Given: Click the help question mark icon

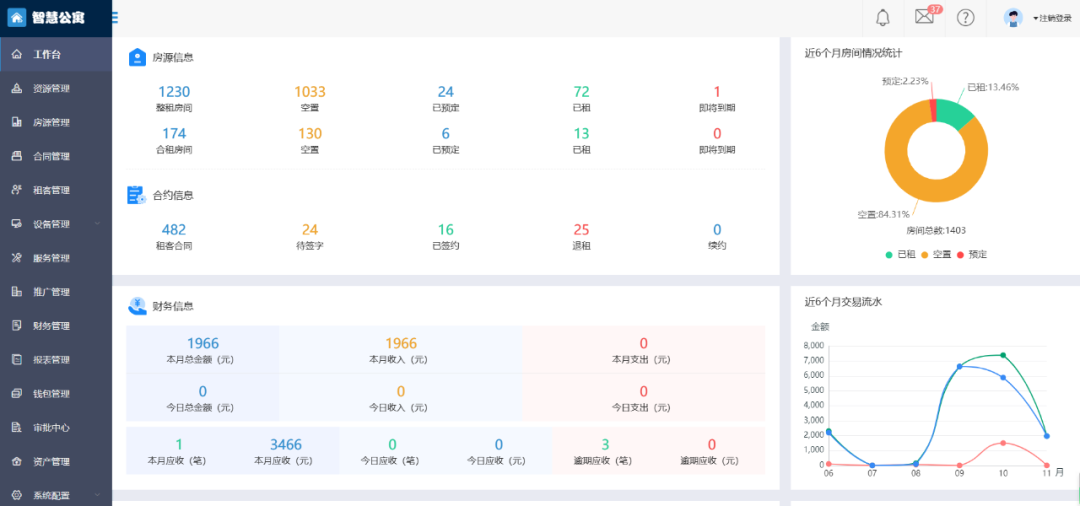Looking at the screenshot, I should 965,17.
